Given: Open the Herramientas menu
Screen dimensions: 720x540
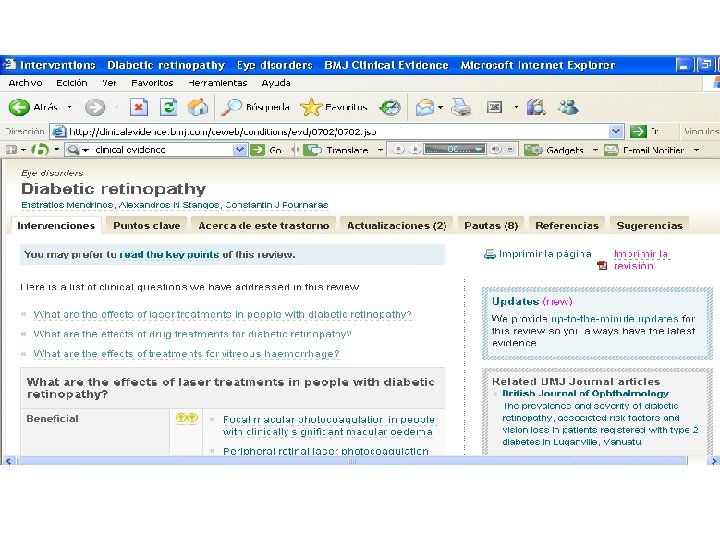Looking at the screenshot, I should point(218,83).
